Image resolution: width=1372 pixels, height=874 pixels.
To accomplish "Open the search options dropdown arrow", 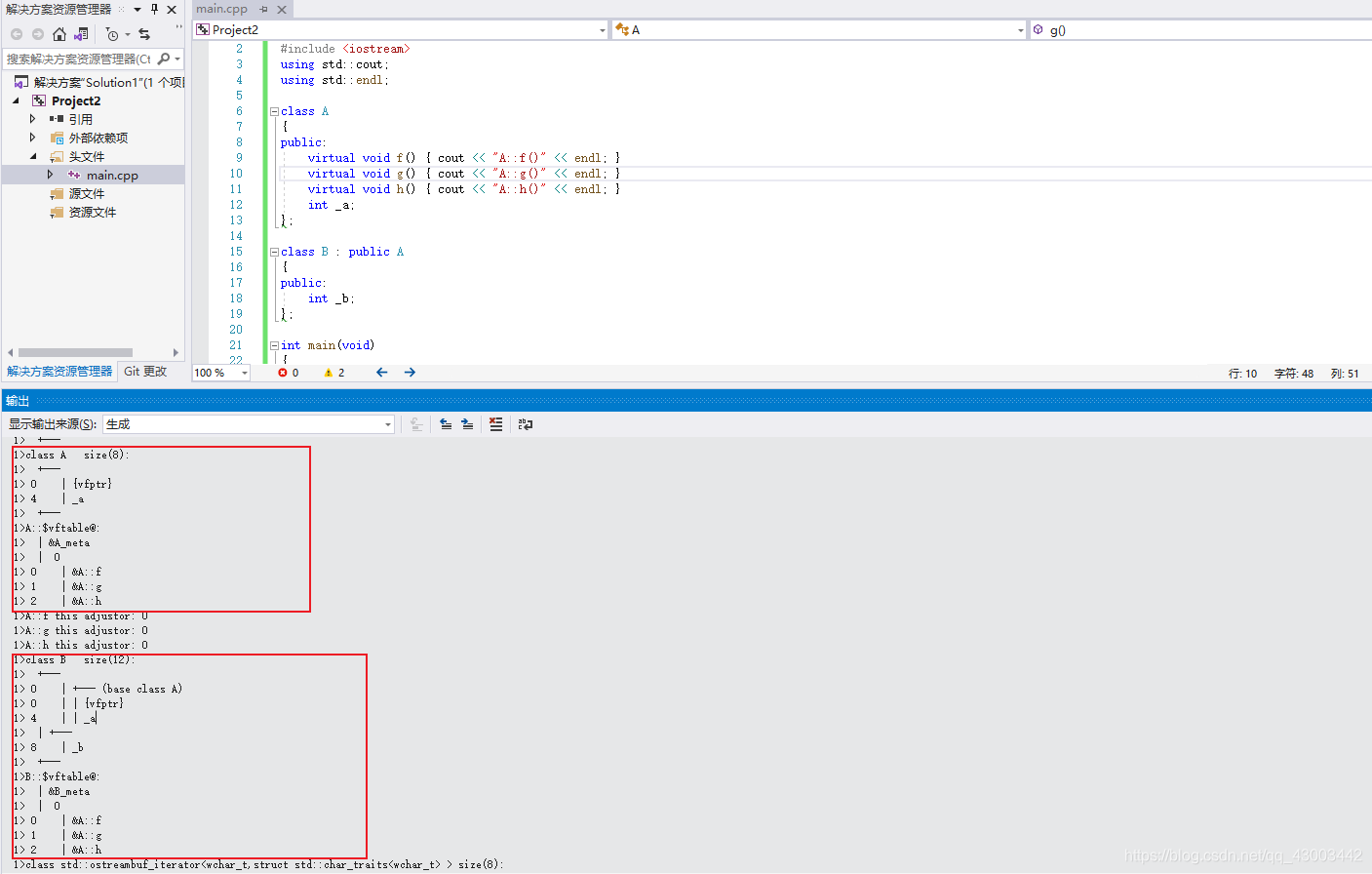I will (177, 60).
